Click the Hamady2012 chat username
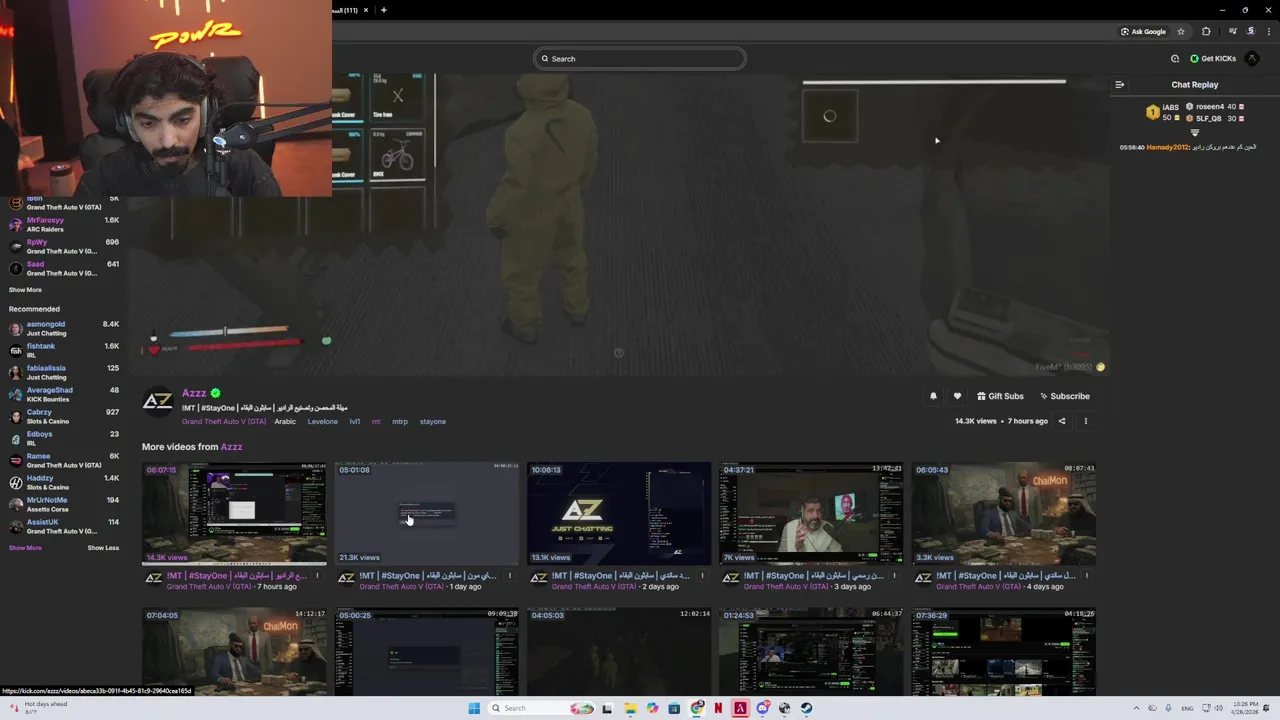 pos(1168,147)
